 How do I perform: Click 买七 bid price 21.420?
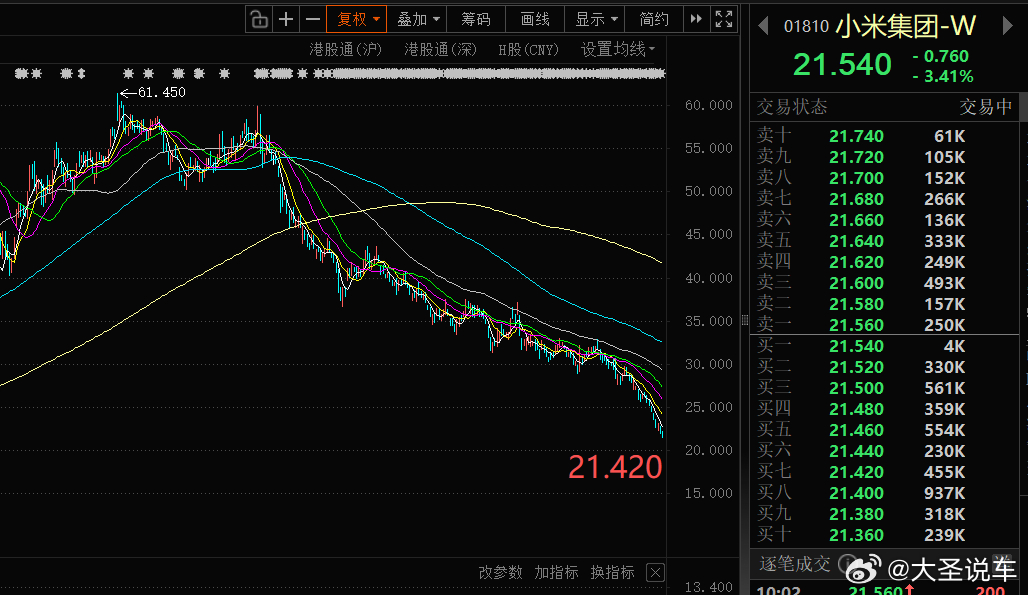tap(856, 472)
